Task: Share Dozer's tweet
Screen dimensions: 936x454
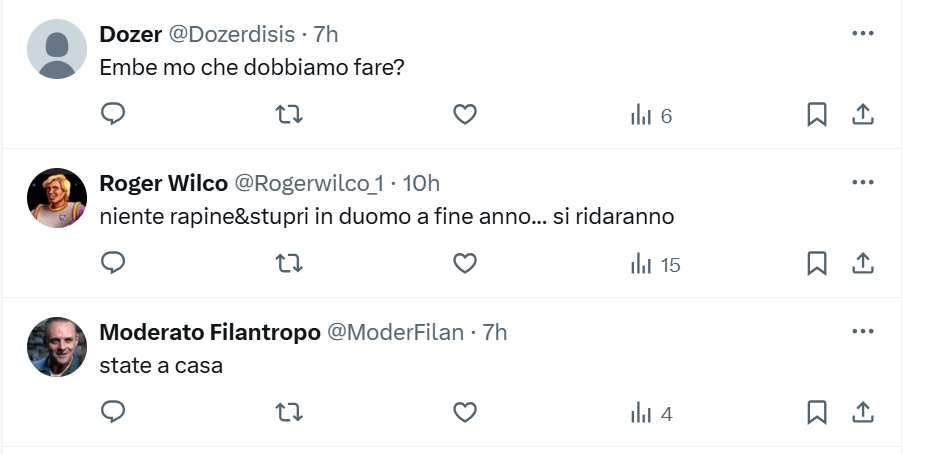Action: pyautogui.click(x=863, y=114)
